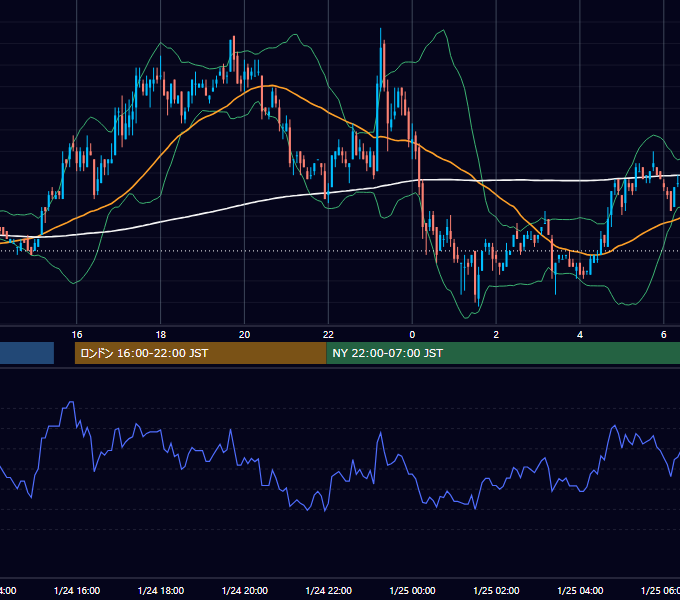Click hour label 6 on the upper axis
Image resolution: width=680 pixels, height=600 pixels.
point(664,335)
